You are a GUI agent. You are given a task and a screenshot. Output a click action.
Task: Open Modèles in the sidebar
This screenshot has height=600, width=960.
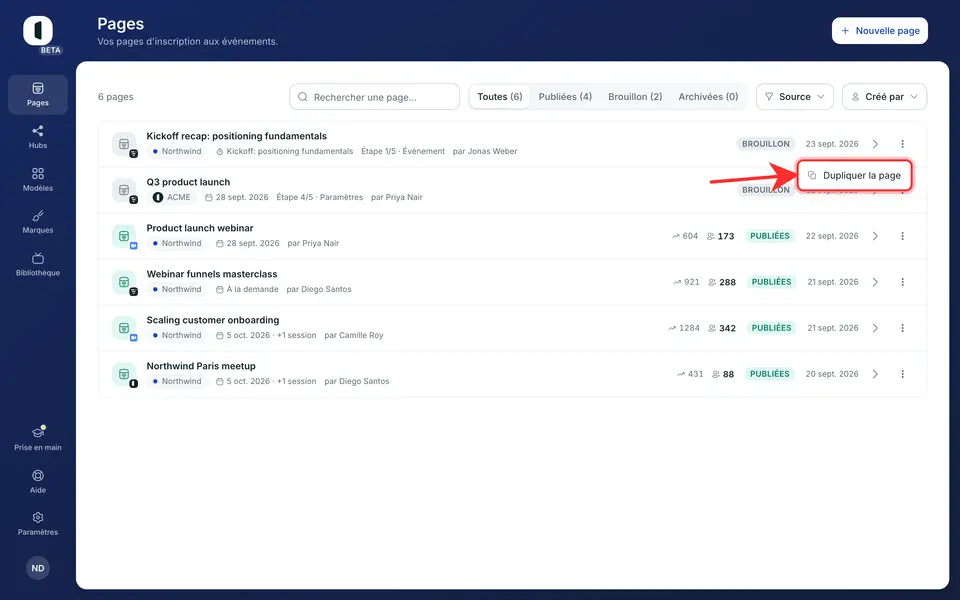click(37, 179)
